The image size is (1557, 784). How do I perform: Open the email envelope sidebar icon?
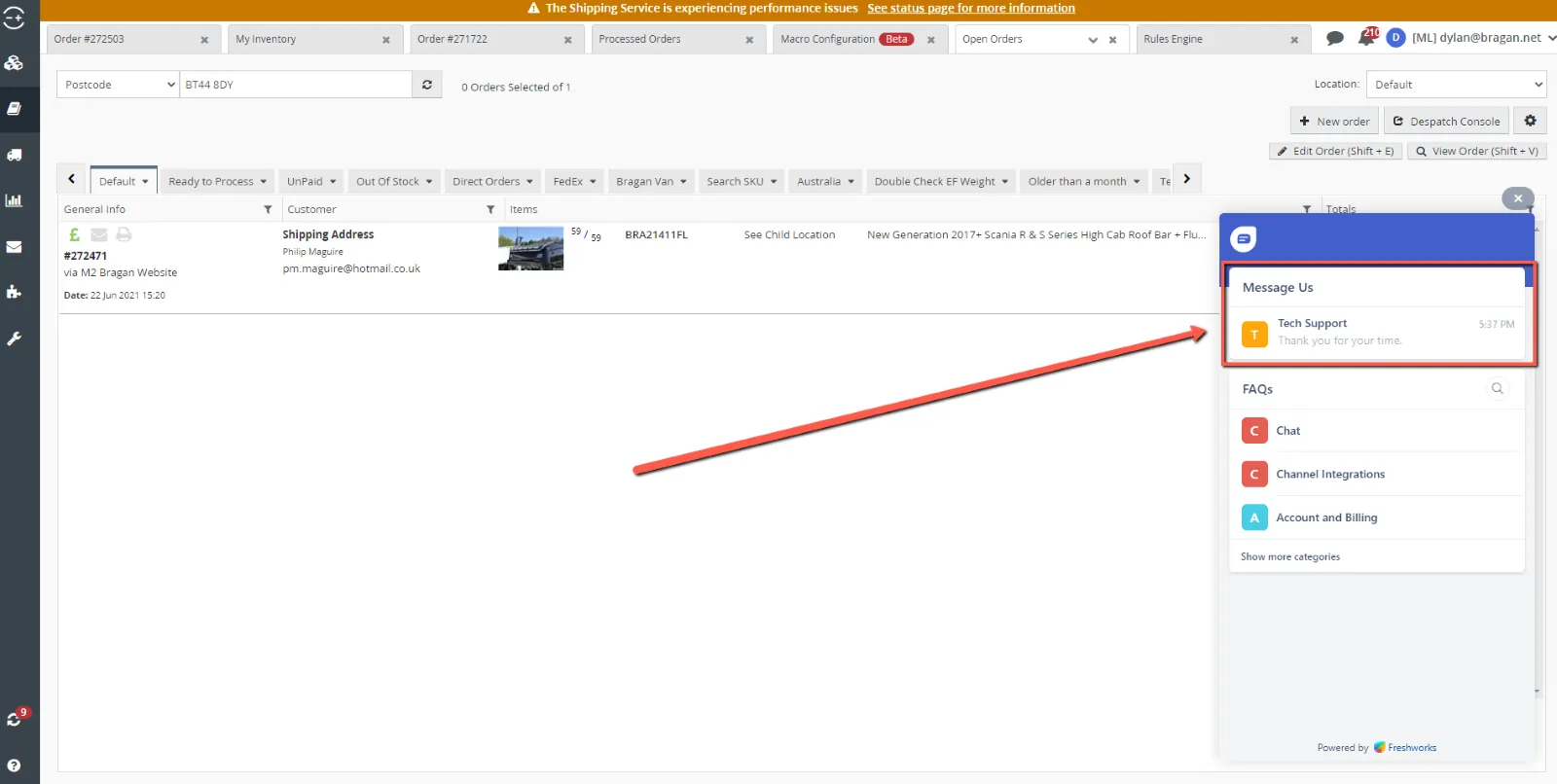pos(14,246)
